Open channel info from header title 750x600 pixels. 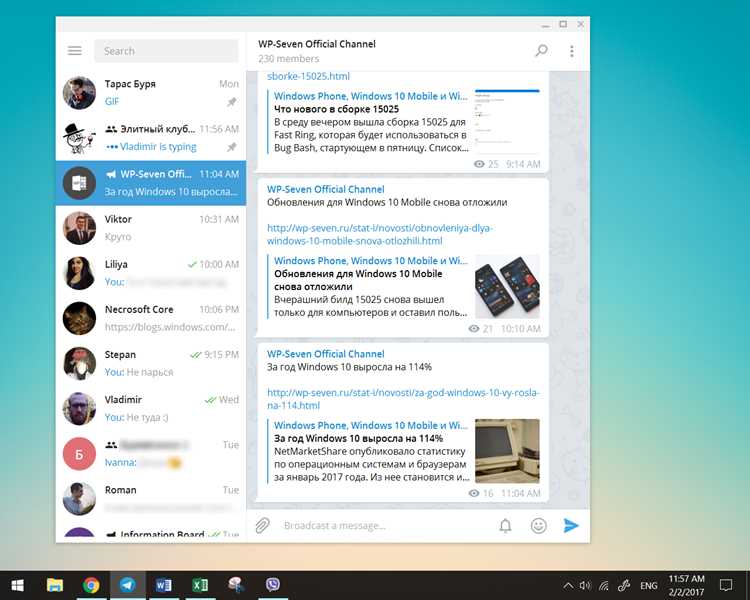point(317,44)
